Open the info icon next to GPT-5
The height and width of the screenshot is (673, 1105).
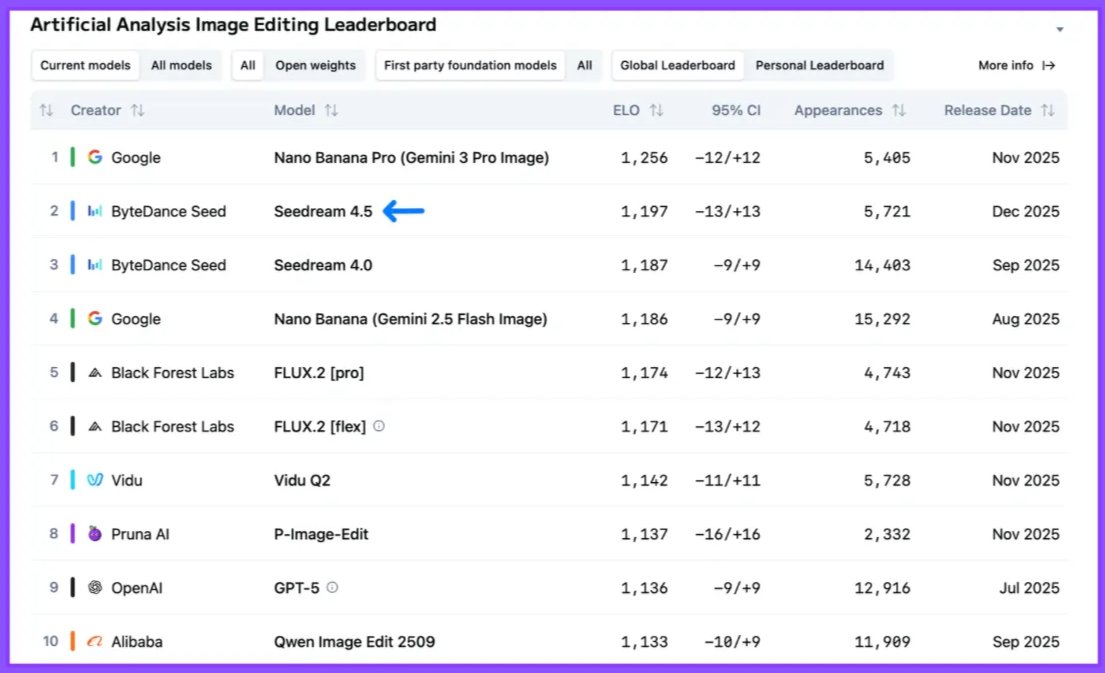click(x=330, y=588)
